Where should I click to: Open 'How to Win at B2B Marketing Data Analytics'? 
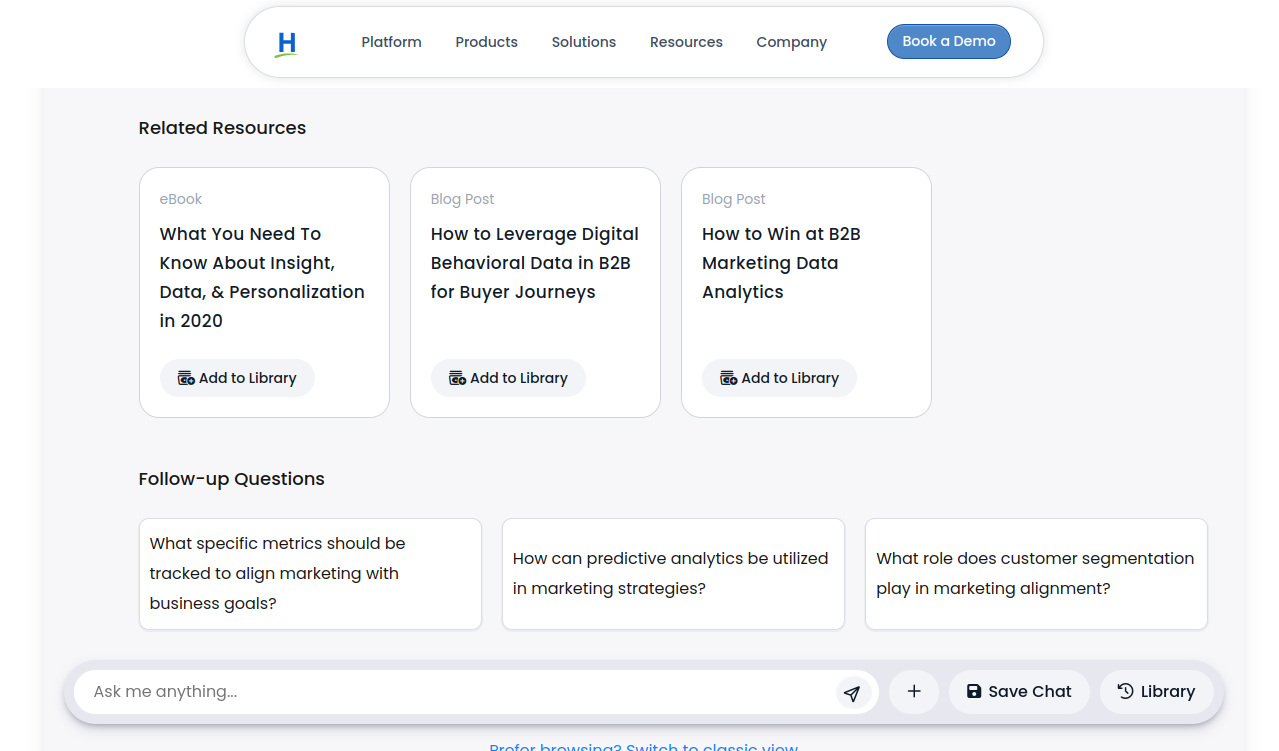click(x=781, y=263)
